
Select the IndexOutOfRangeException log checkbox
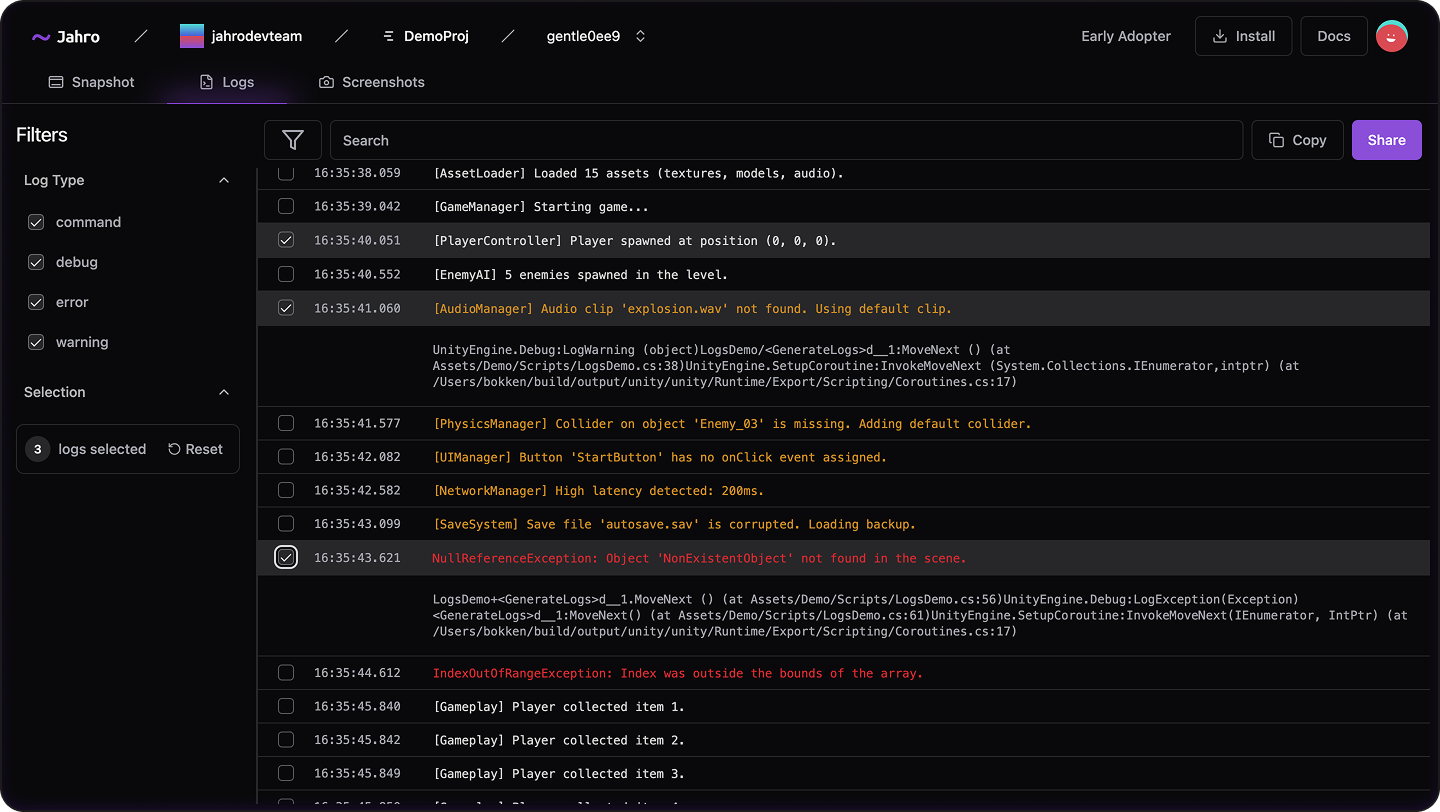click(x=286, y=673)
